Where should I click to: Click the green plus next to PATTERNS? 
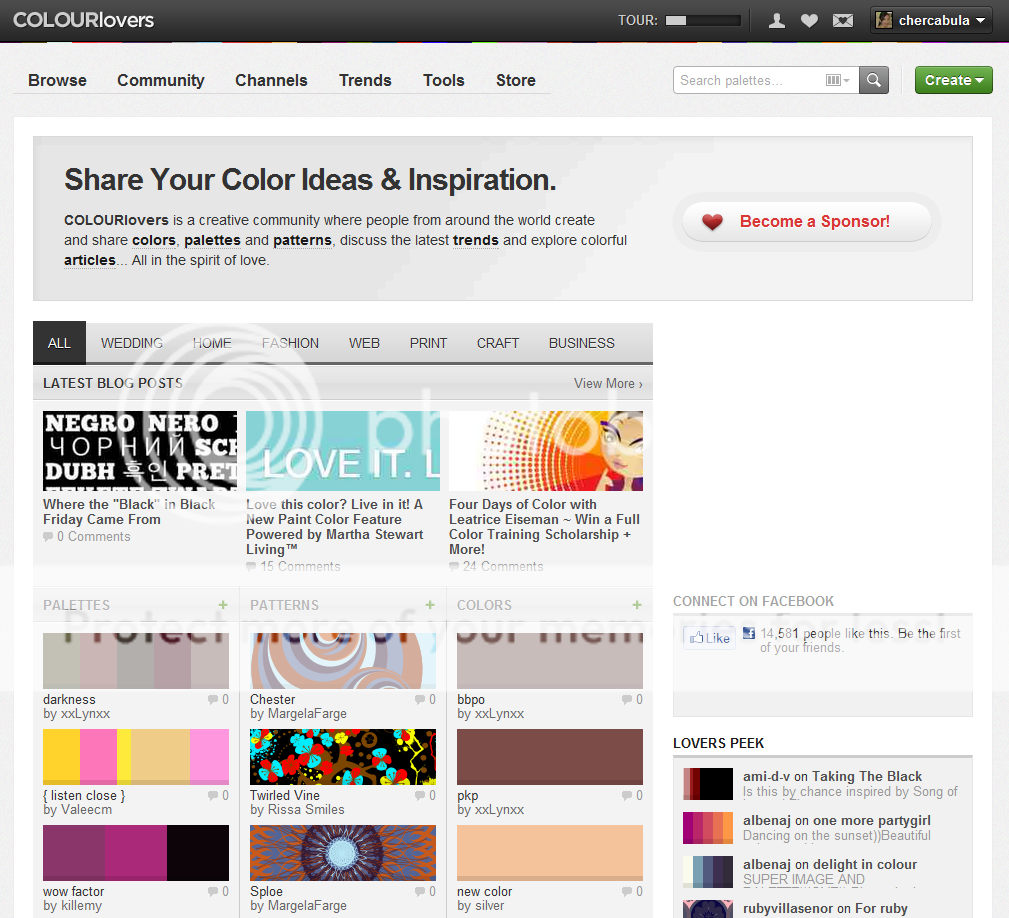point(430,605)
